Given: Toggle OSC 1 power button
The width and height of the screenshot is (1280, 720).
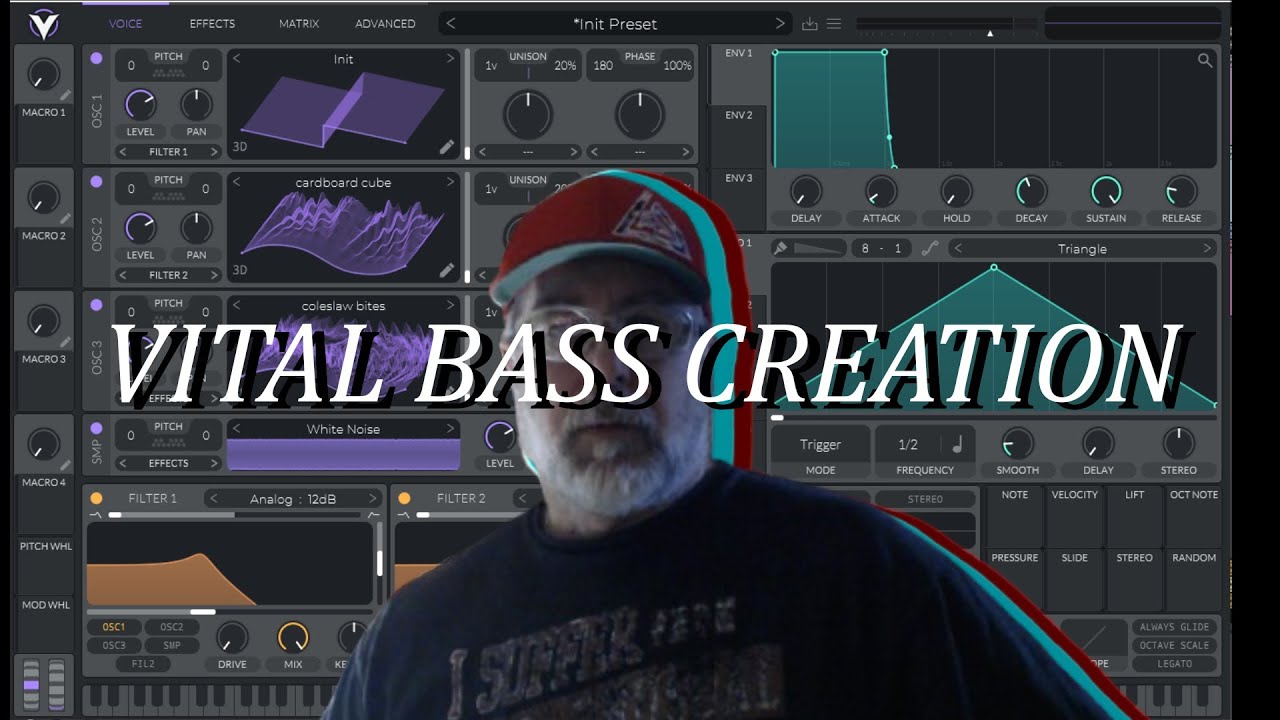Looking at the screenshot, I should coord(97,58).
